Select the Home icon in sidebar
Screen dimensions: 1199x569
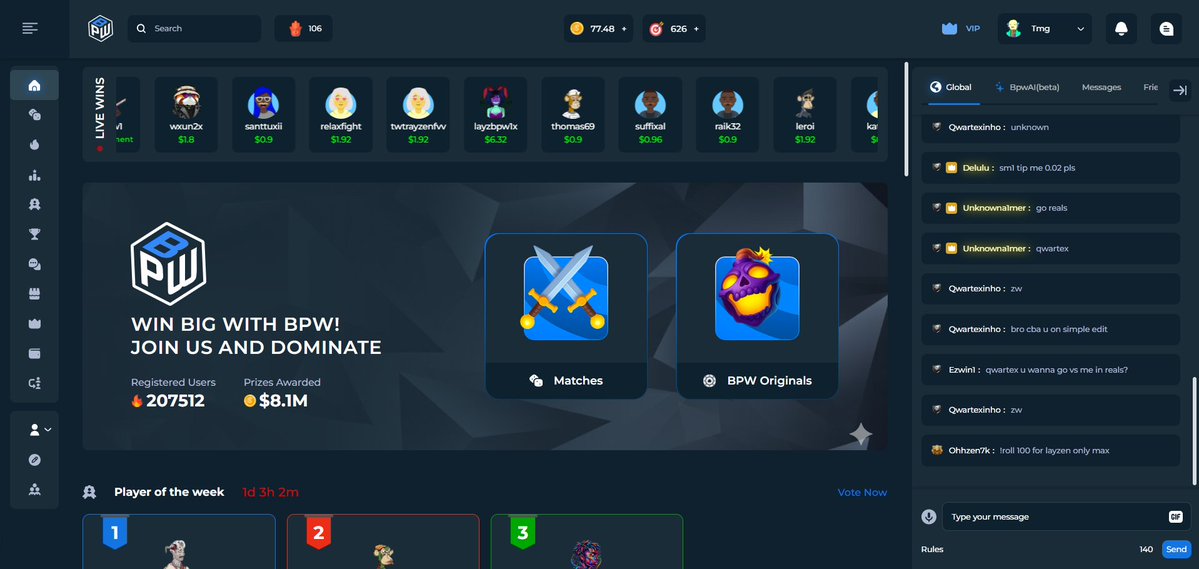34,85
